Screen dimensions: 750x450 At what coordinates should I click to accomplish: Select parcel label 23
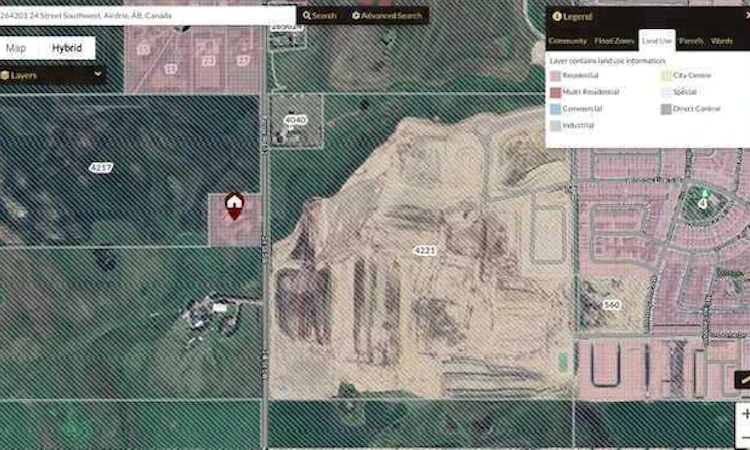pyautogui.click(x=208, y=61)
